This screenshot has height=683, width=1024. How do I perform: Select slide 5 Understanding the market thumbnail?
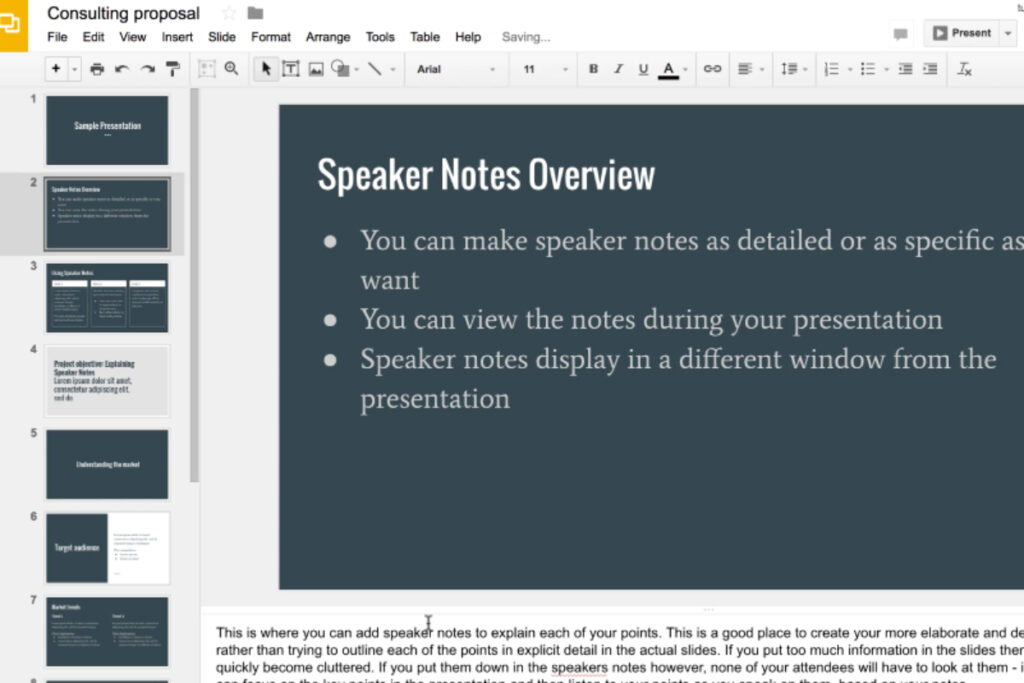[x=107, y=464]
